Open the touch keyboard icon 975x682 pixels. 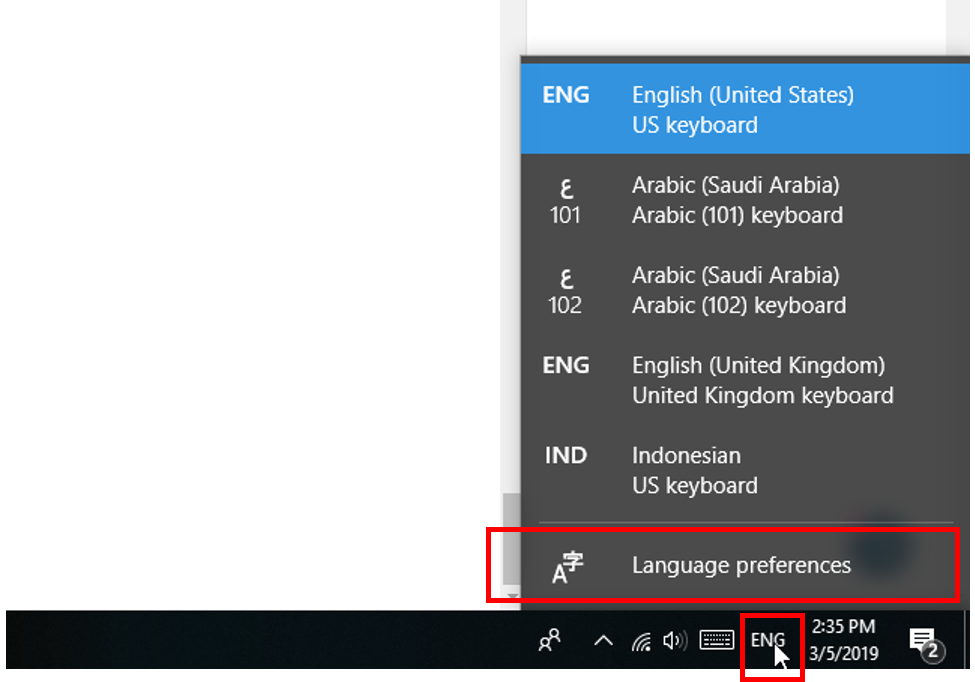pos(716,639)
